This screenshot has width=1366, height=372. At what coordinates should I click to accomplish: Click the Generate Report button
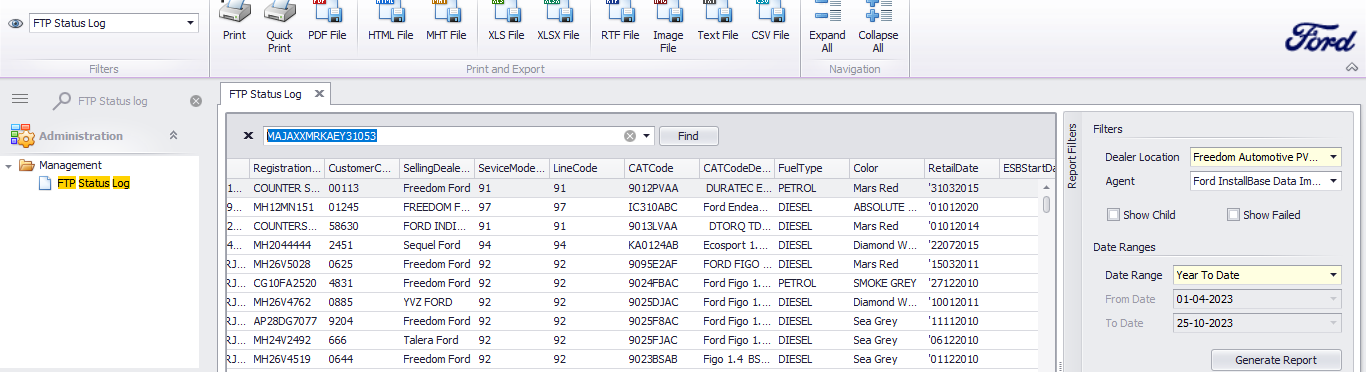pos(1276,360)
